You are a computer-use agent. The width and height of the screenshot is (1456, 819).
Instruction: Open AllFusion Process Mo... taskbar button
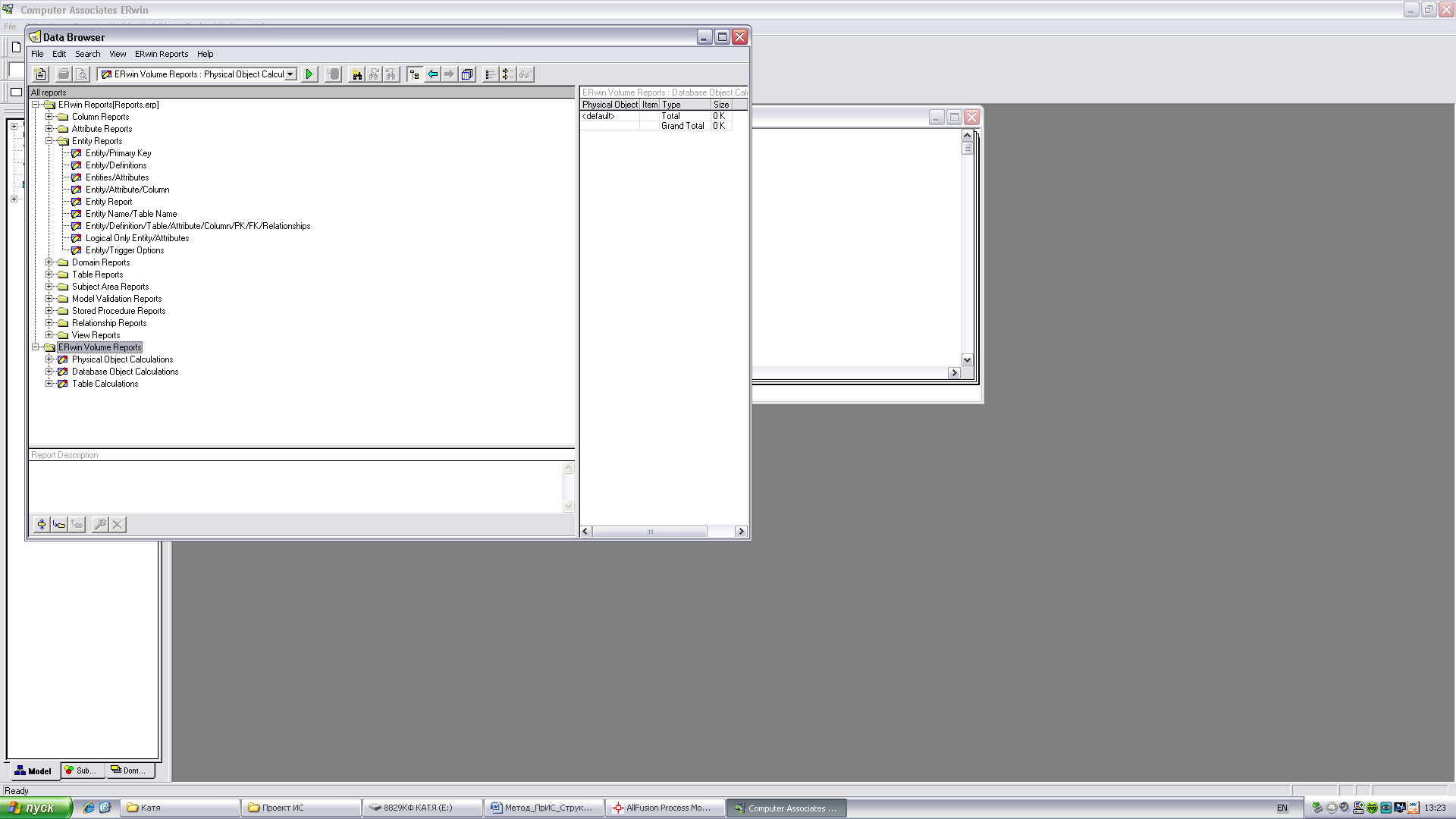pos(665,808)
